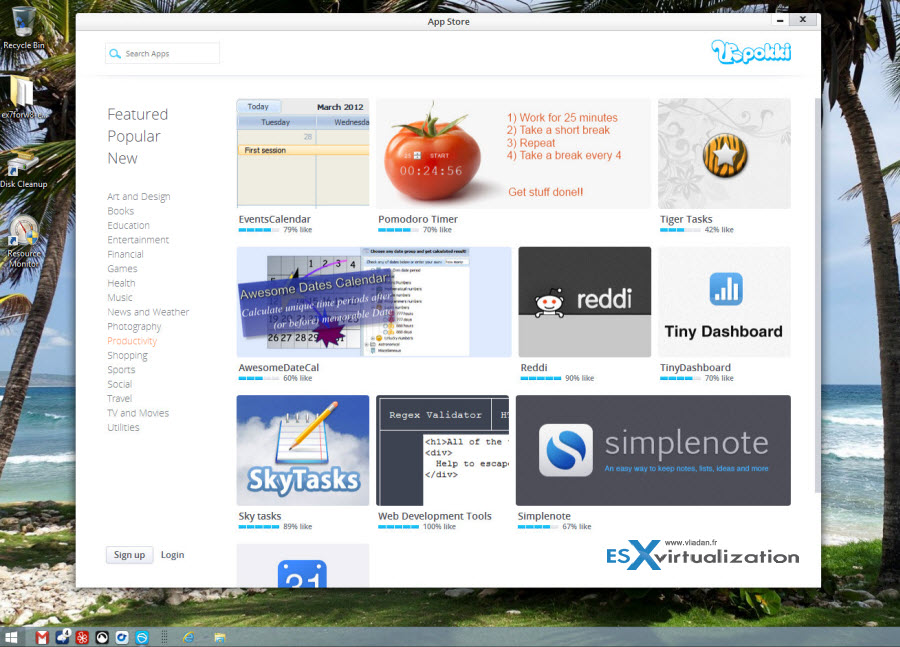Open the Tiny Dashboard chart icon tile
Image resolution: width=900 pixels, height=647 pixels.
click(x=724, y=302)
